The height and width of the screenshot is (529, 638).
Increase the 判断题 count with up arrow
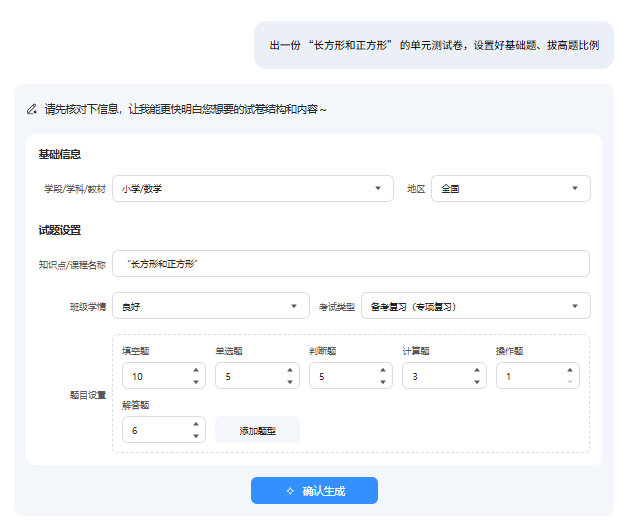(x=383, y=370)
